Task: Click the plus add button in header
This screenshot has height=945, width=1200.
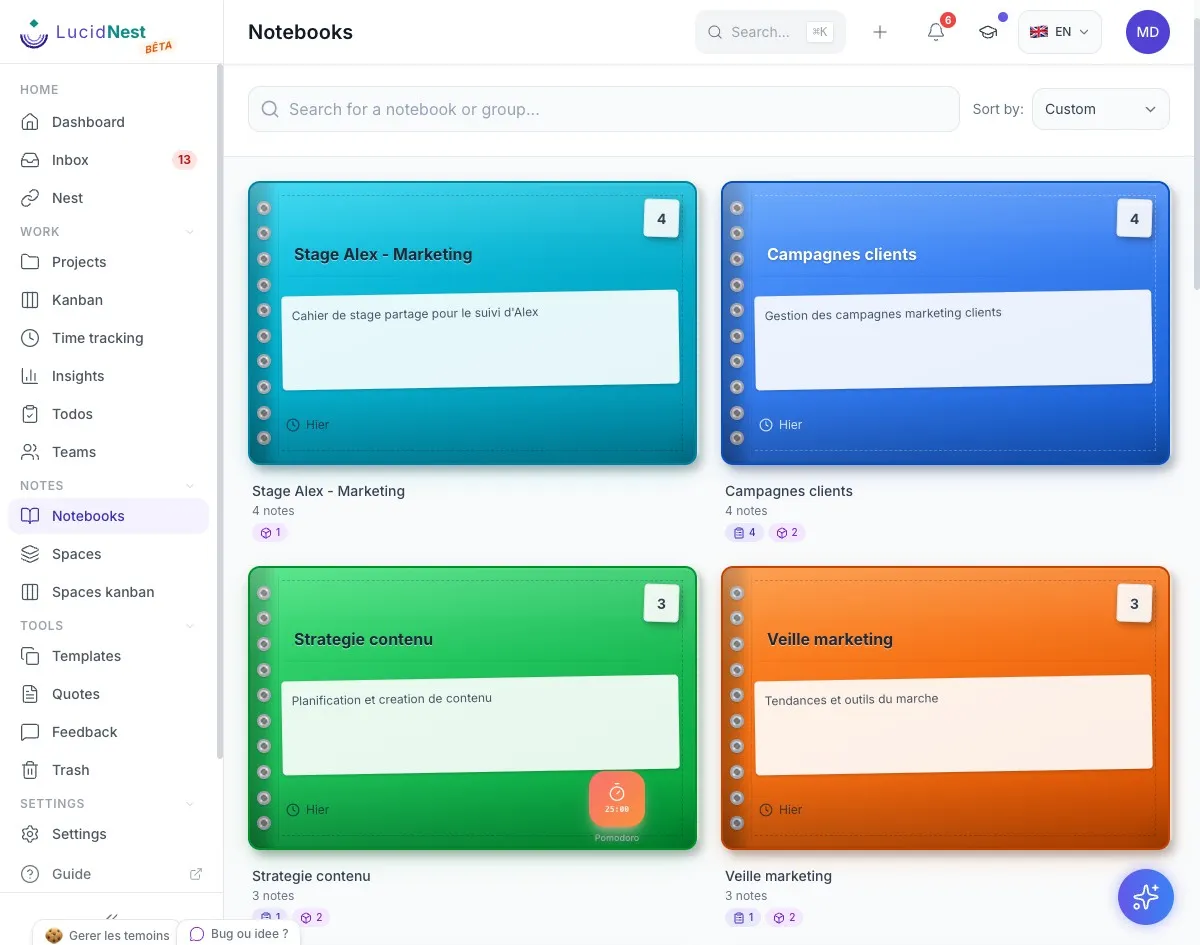Action: point(880,32)
